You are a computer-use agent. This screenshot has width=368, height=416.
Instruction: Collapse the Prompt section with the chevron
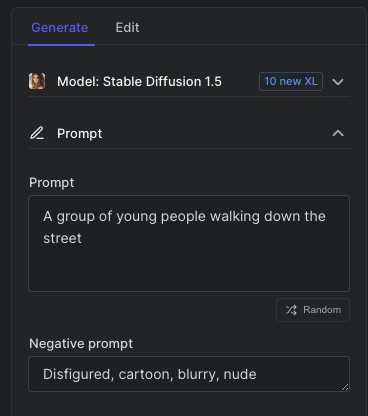click(338, 133)
